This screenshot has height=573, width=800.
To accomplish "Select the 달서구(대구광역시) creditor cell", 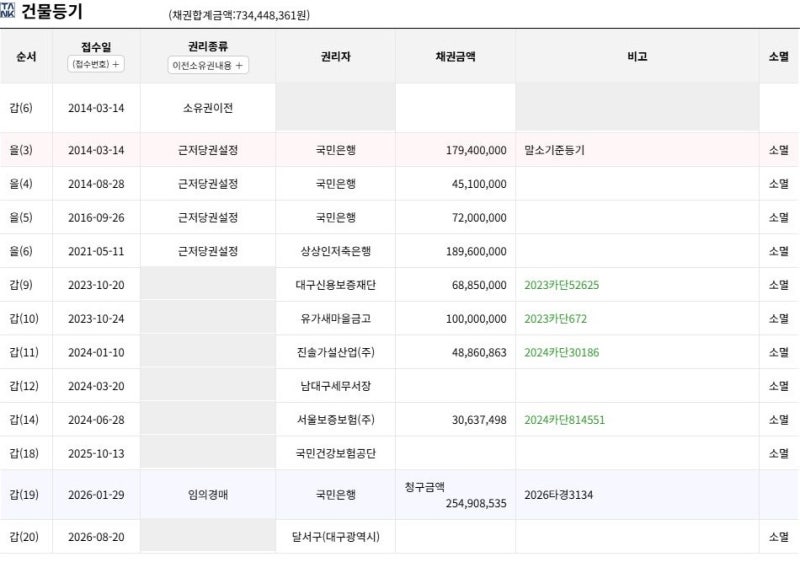I will pyautogui.click(x=336, y=537).
